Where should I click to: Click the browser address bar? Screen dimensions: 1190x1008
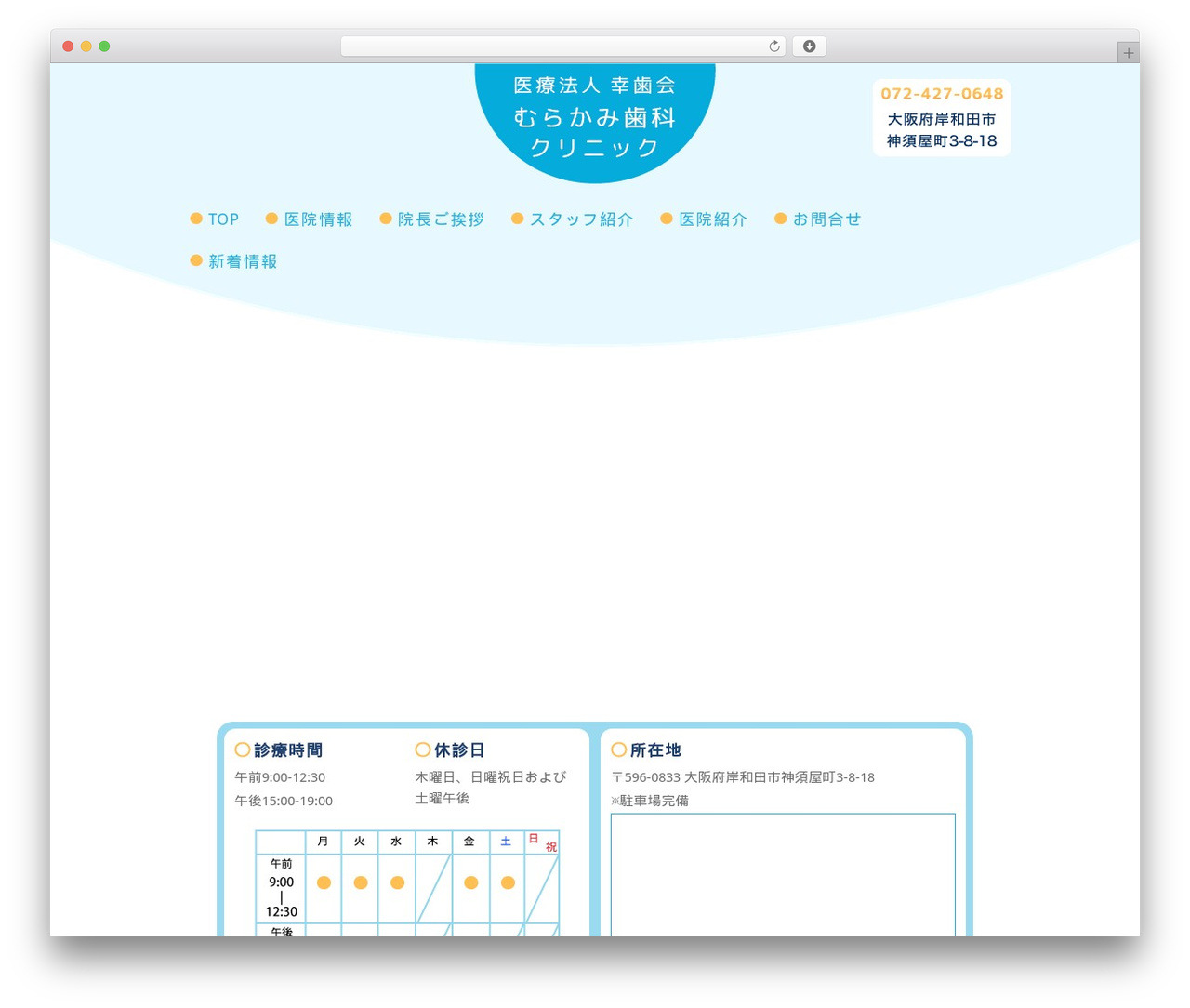click(x=562, y=46)
